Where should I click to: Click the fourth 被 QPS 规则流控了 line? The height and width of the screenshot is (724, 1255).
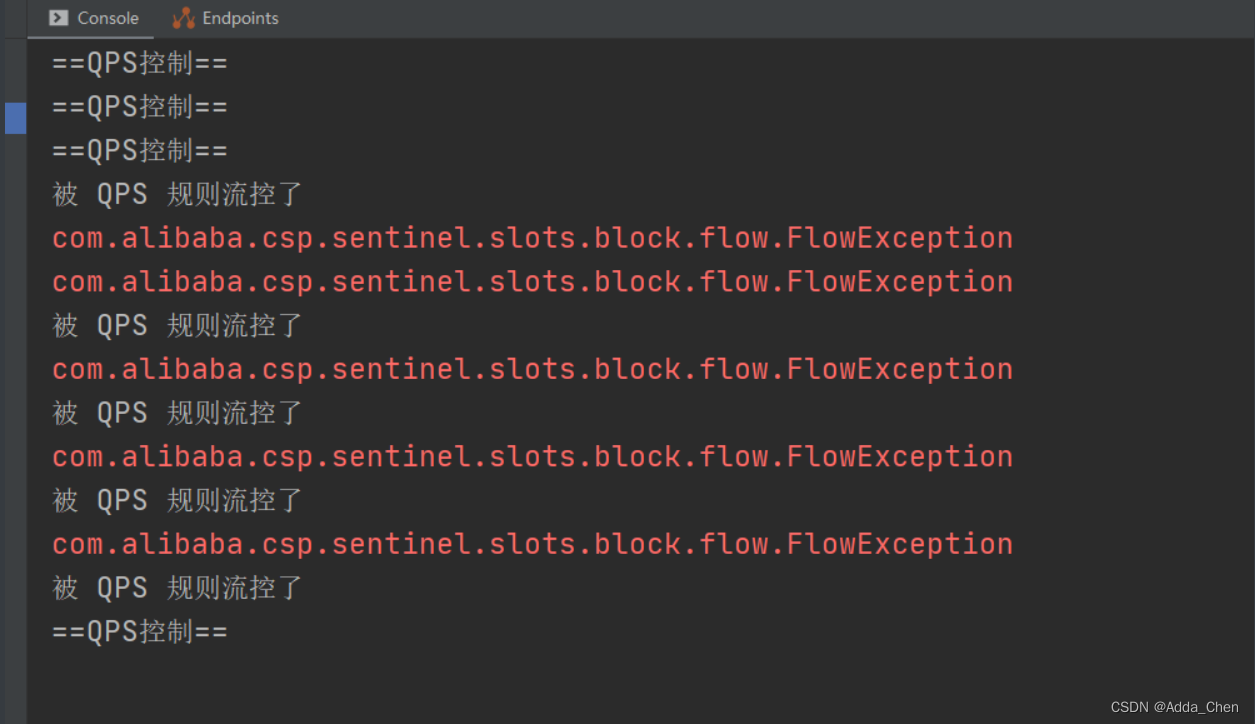pyautogui.click(x=177, y=500)
